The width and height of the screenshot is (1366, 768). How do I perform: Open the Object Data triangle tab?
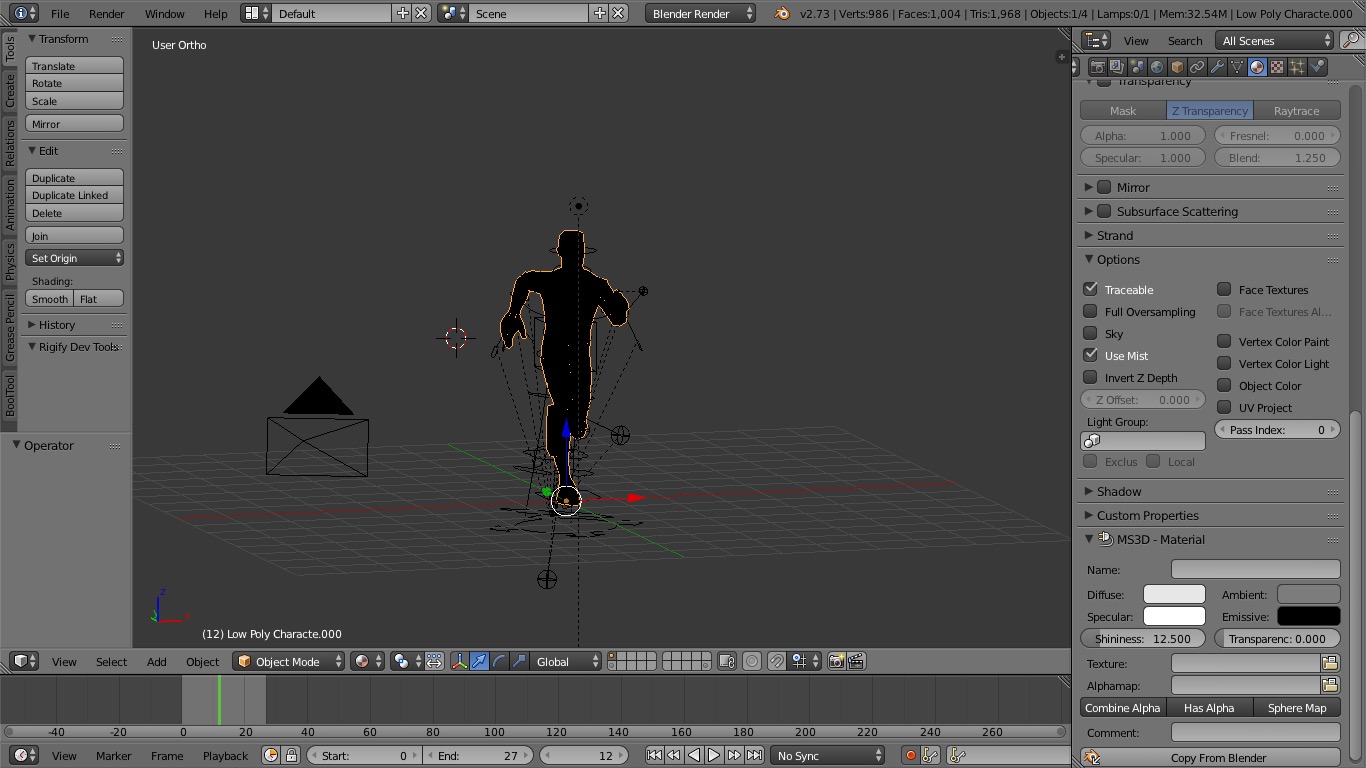point(1237,67)
